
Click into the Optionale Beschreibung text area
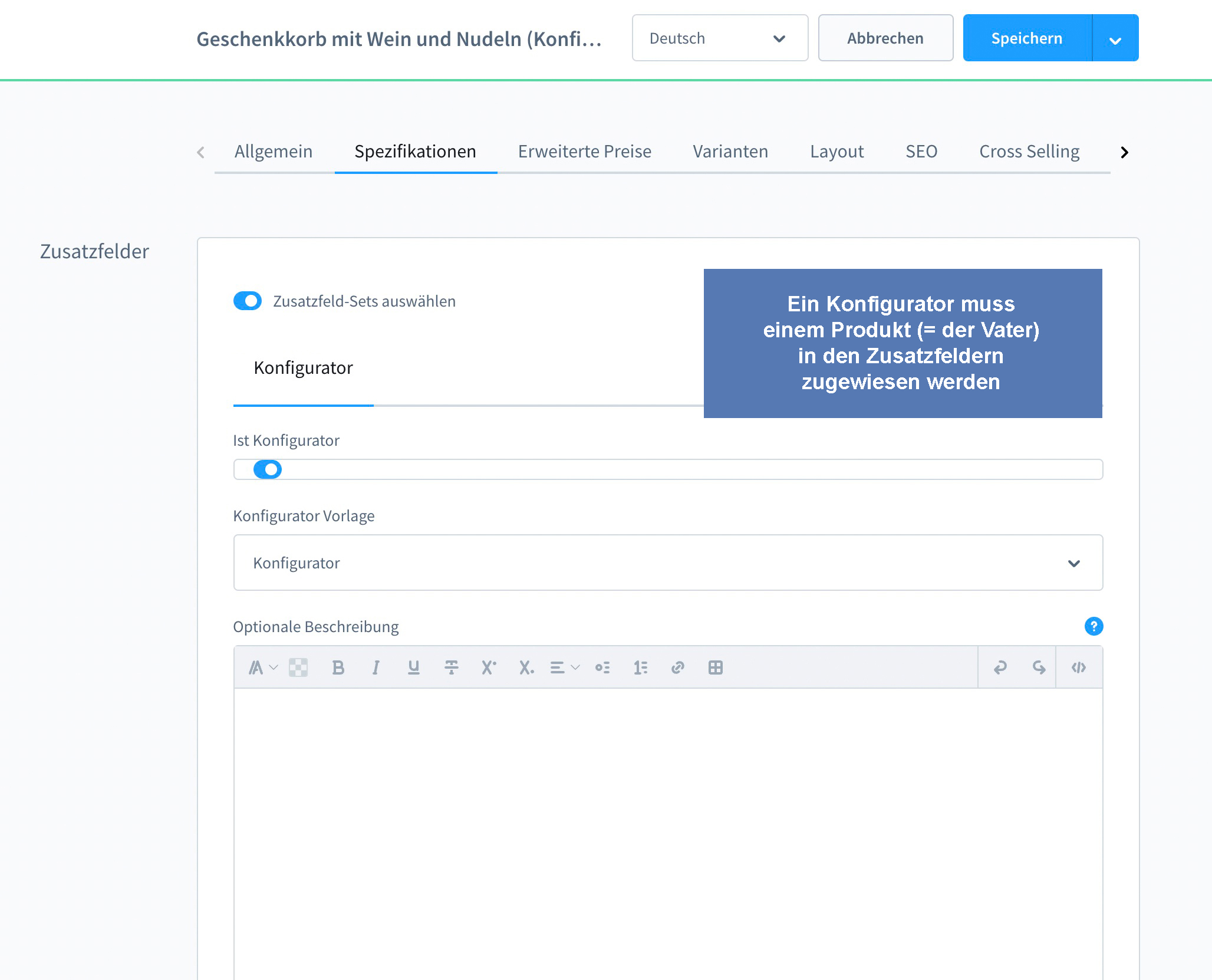point(668,834)
